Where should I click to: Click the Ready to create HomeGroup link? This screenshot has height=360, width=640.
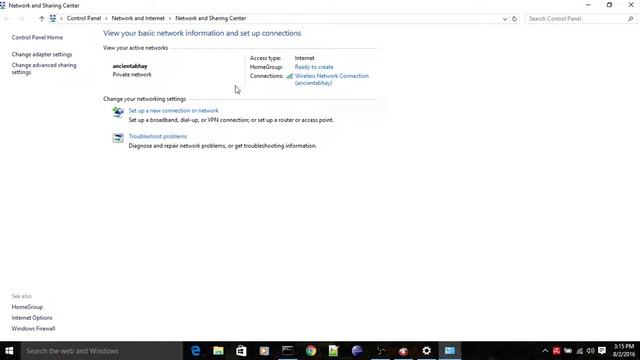(x=314, y=67)
